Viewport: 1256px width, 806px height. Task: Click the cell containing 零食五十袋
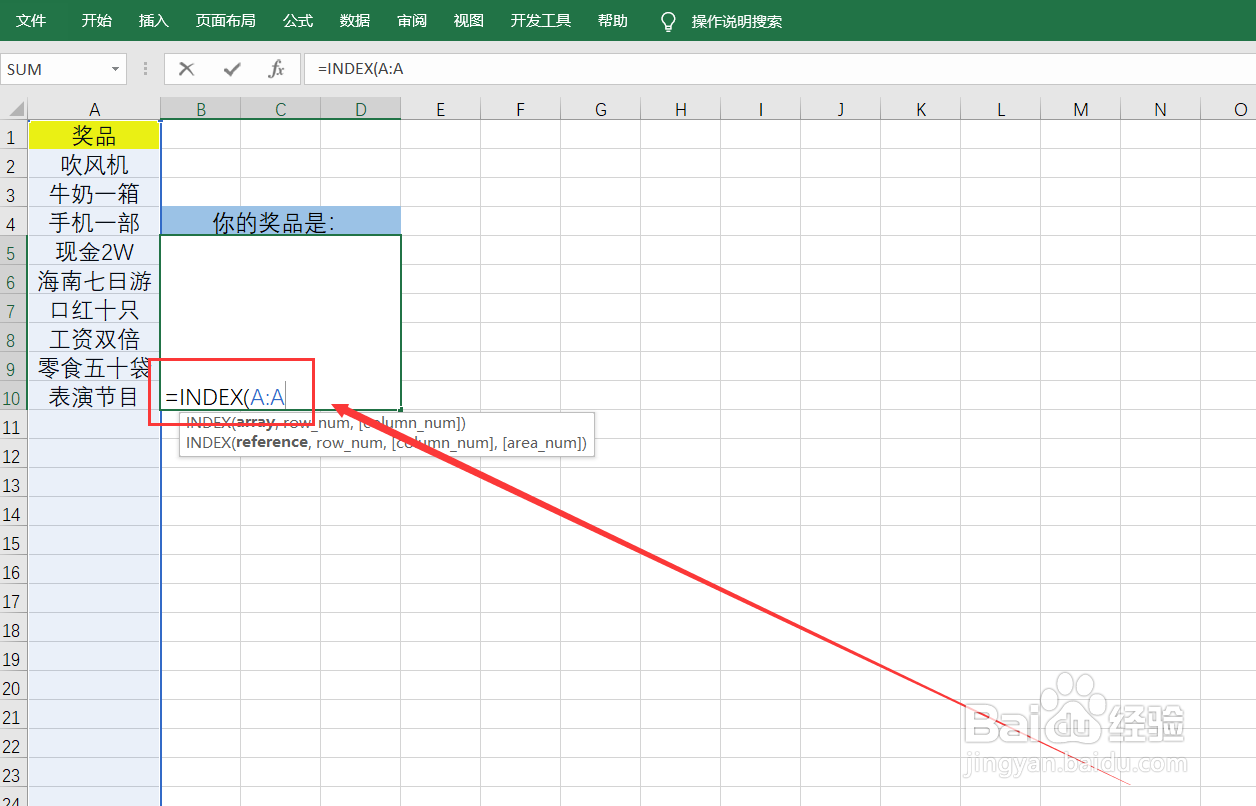pyautogui.click(x=94, y=367)
